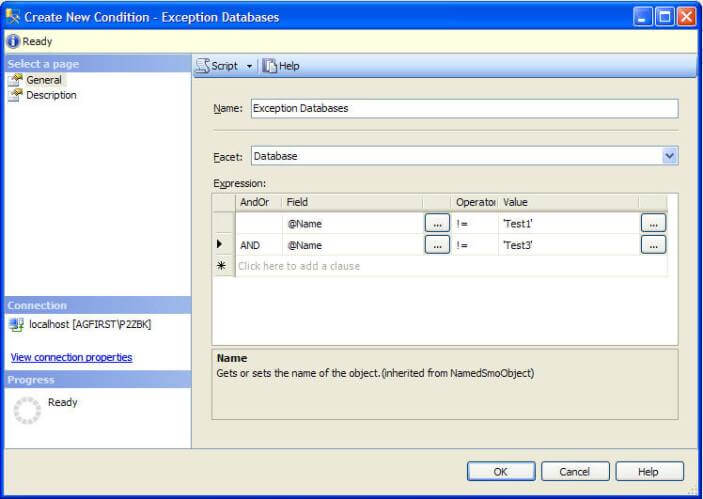The height and width of the screenshot is (499, 703).
Task: Click the Operator column header
Action: tap(474, 202)
